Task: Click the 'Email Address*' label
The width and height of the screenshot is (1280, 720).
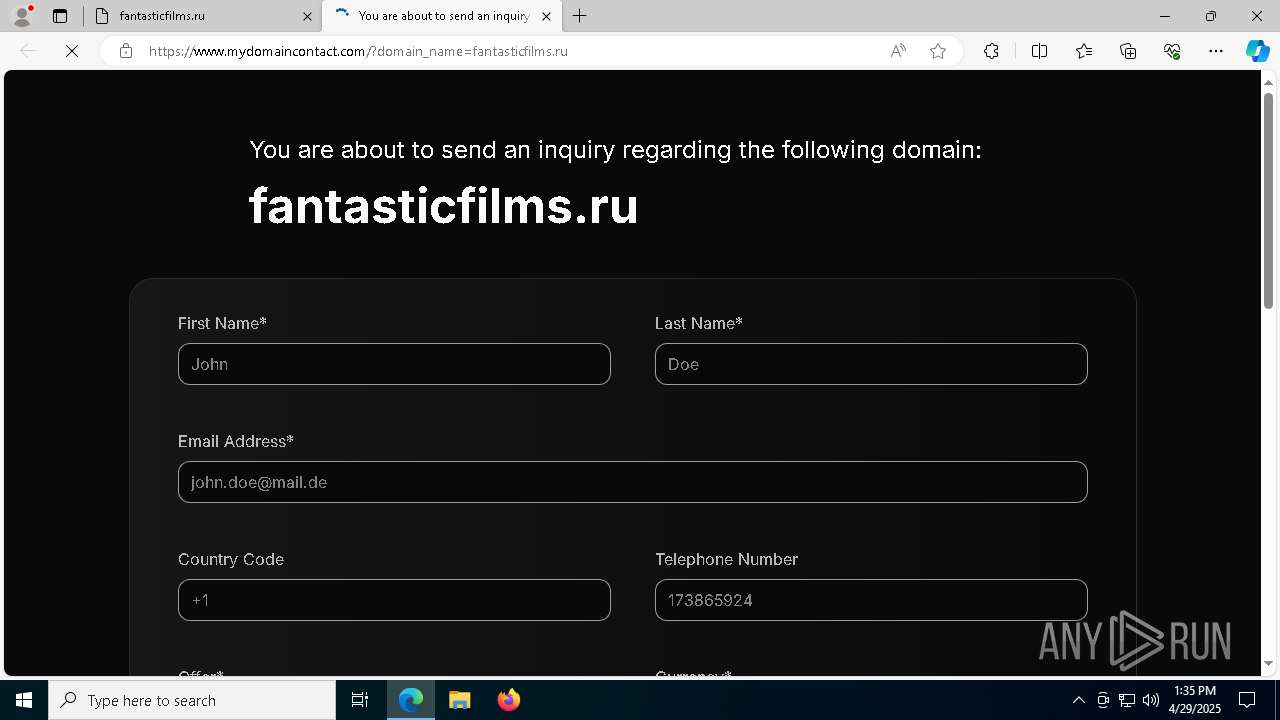Action: [236, 441]
